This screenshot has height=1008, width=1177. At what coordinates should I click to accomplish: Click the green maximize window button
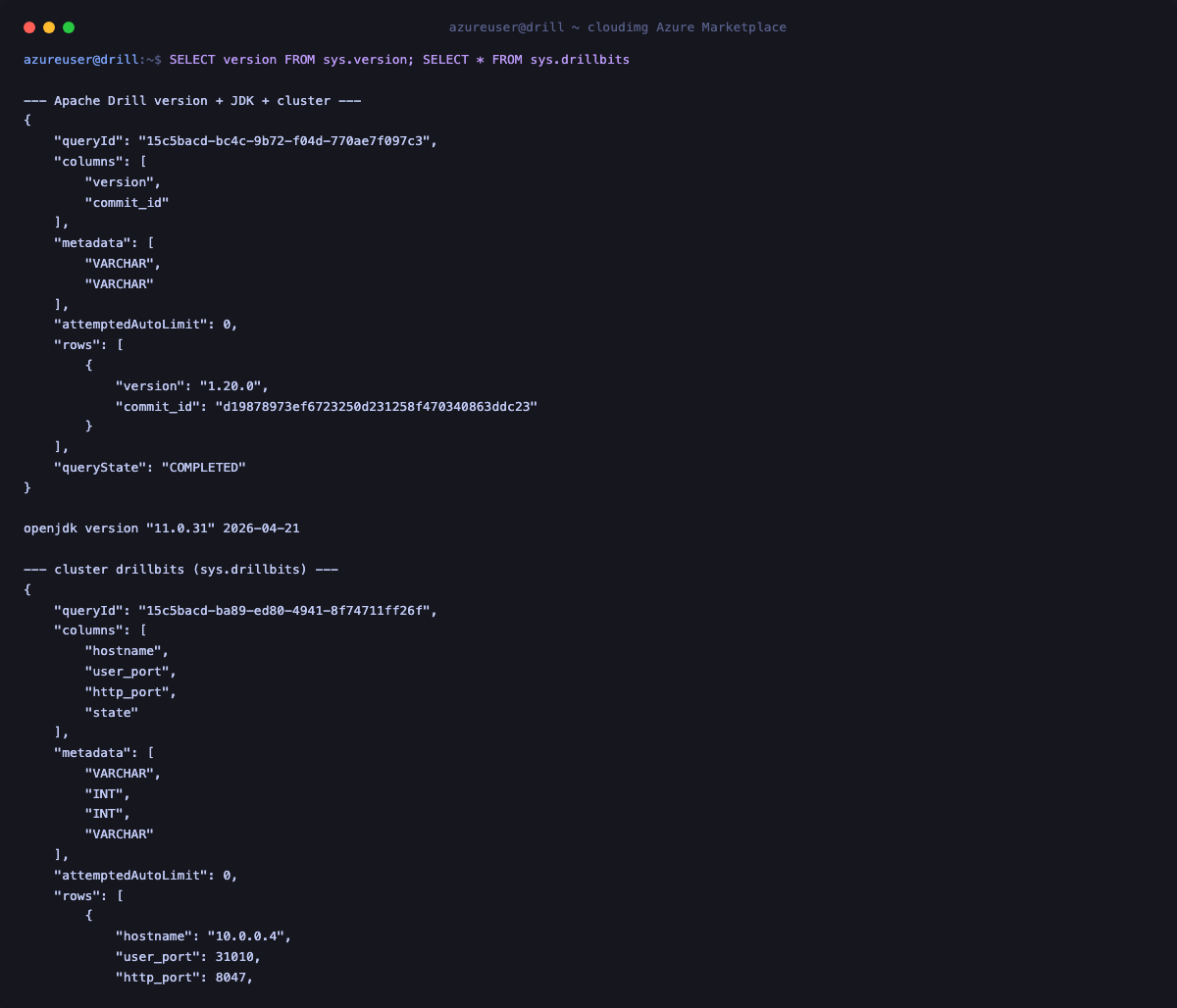click(x=69, y=27)
